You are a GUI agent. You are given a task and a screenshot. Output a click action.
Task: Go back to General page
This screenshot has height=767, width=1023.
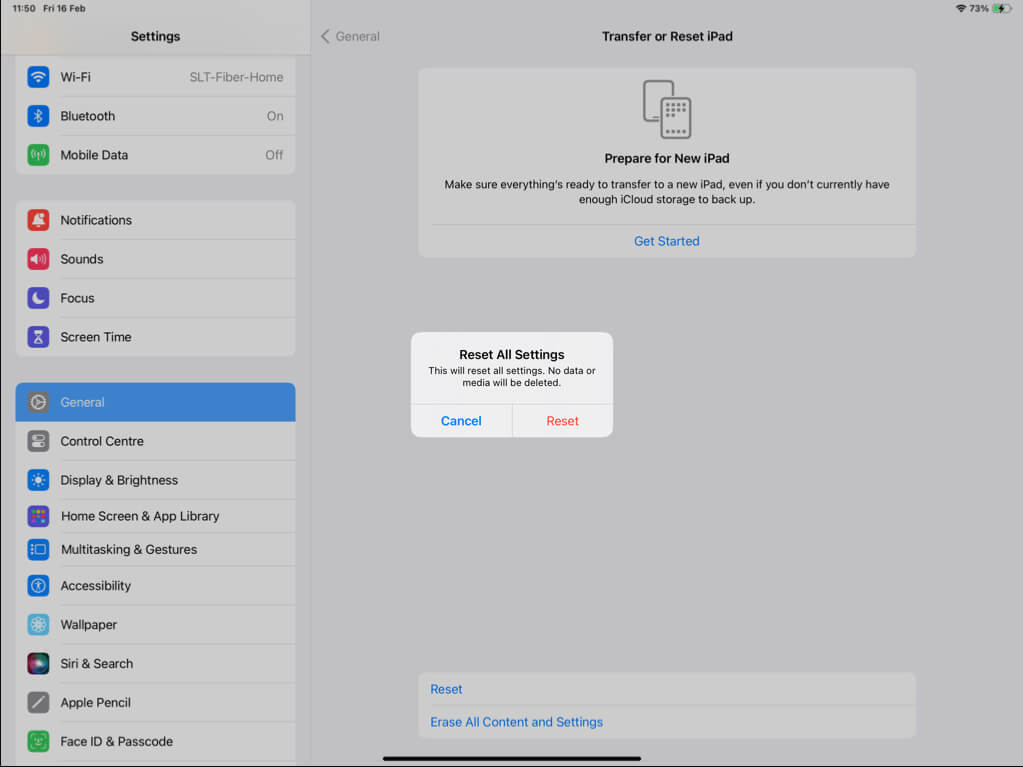[x=351, y=37]
